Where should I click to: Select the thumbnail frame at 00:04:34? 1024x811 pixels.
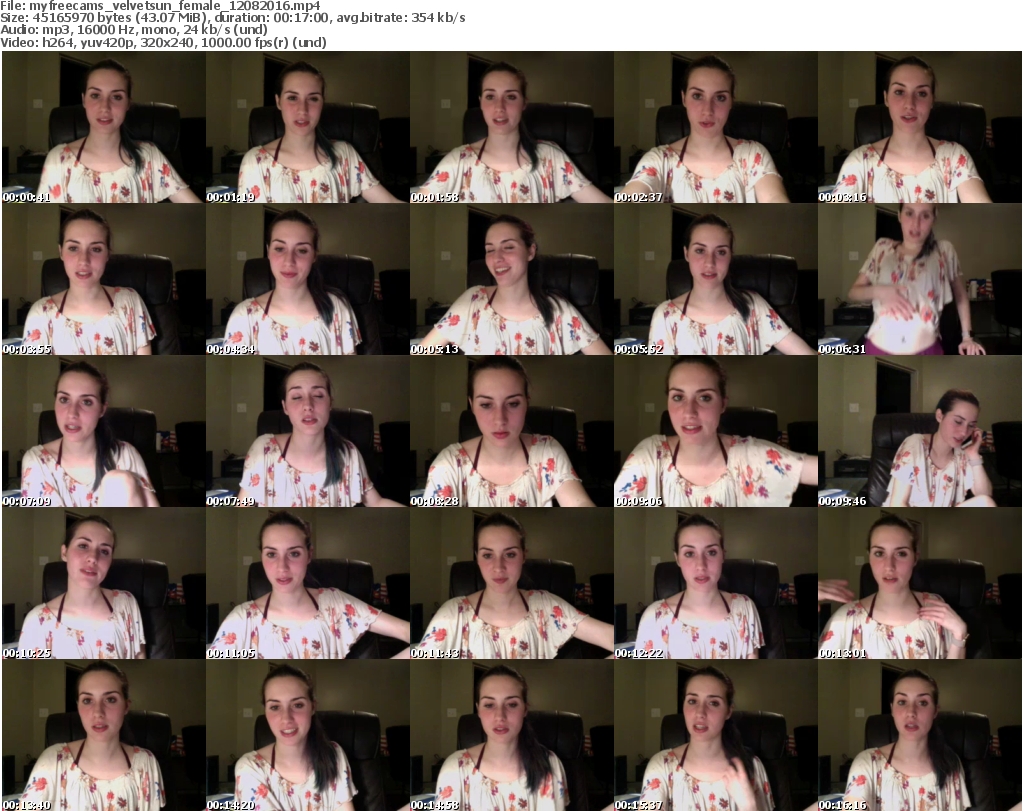pos(308,279)
